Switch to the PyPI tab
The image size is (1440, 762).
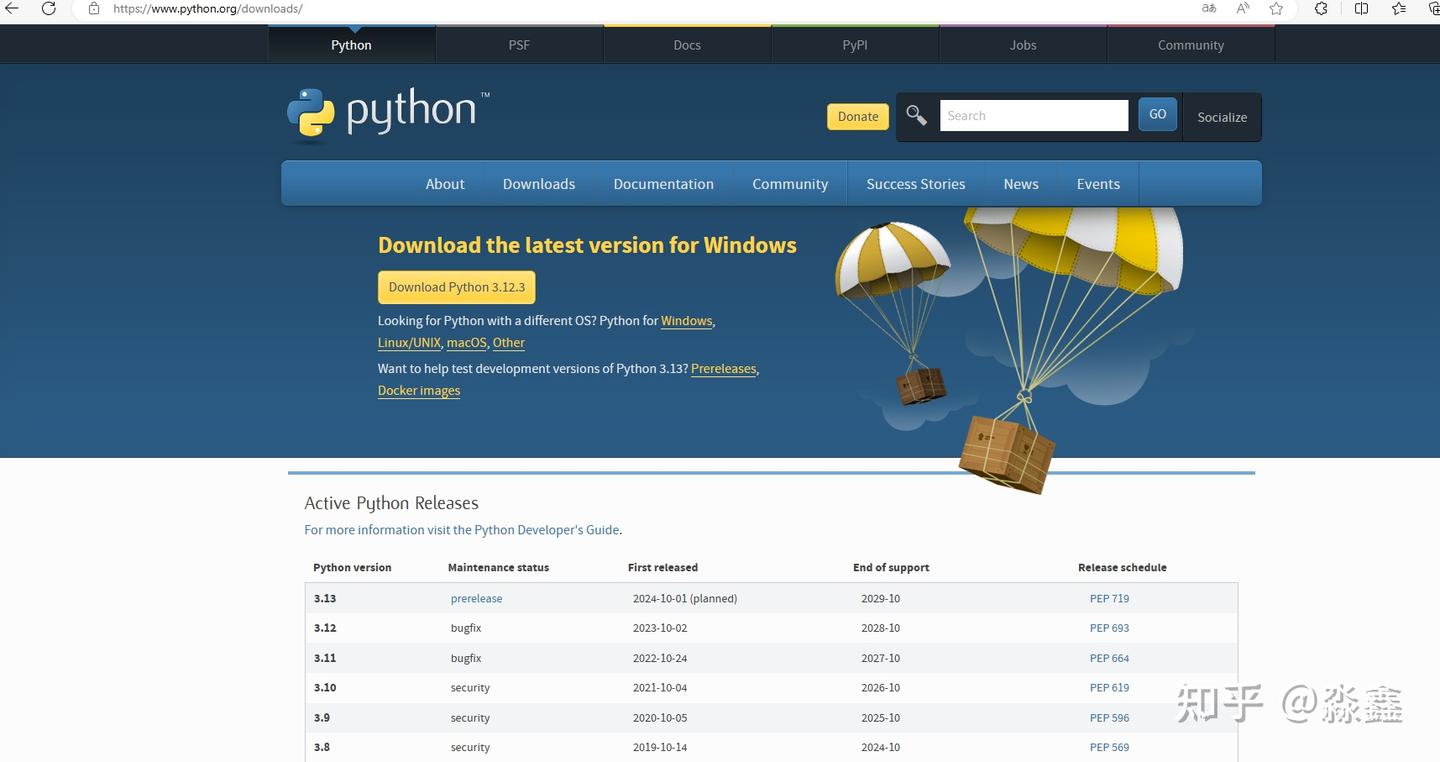point(854,44)
